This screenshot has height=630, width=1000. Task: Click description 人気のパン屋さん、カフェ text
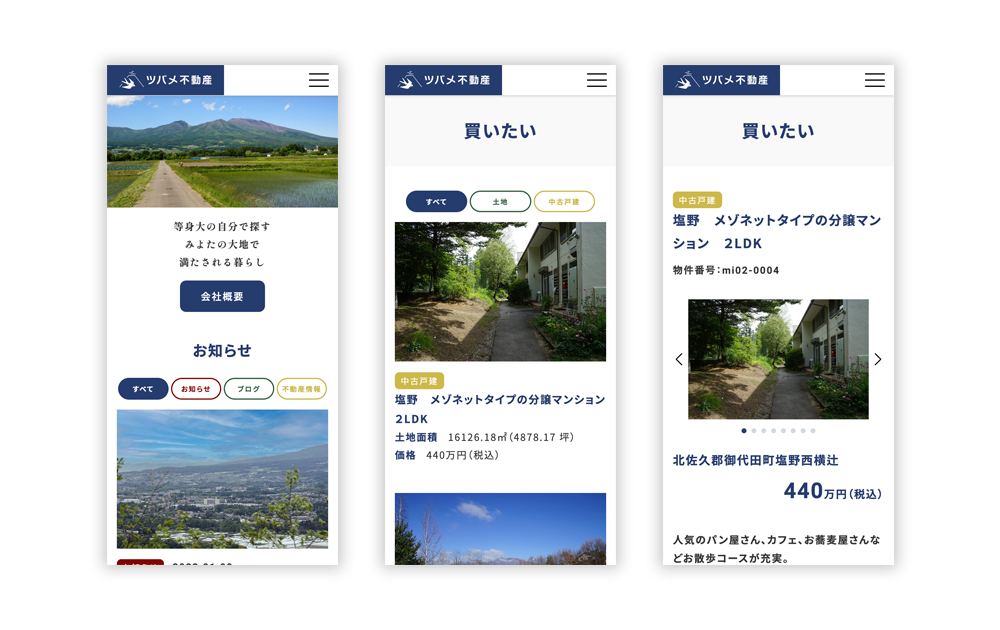click(777, 549)
